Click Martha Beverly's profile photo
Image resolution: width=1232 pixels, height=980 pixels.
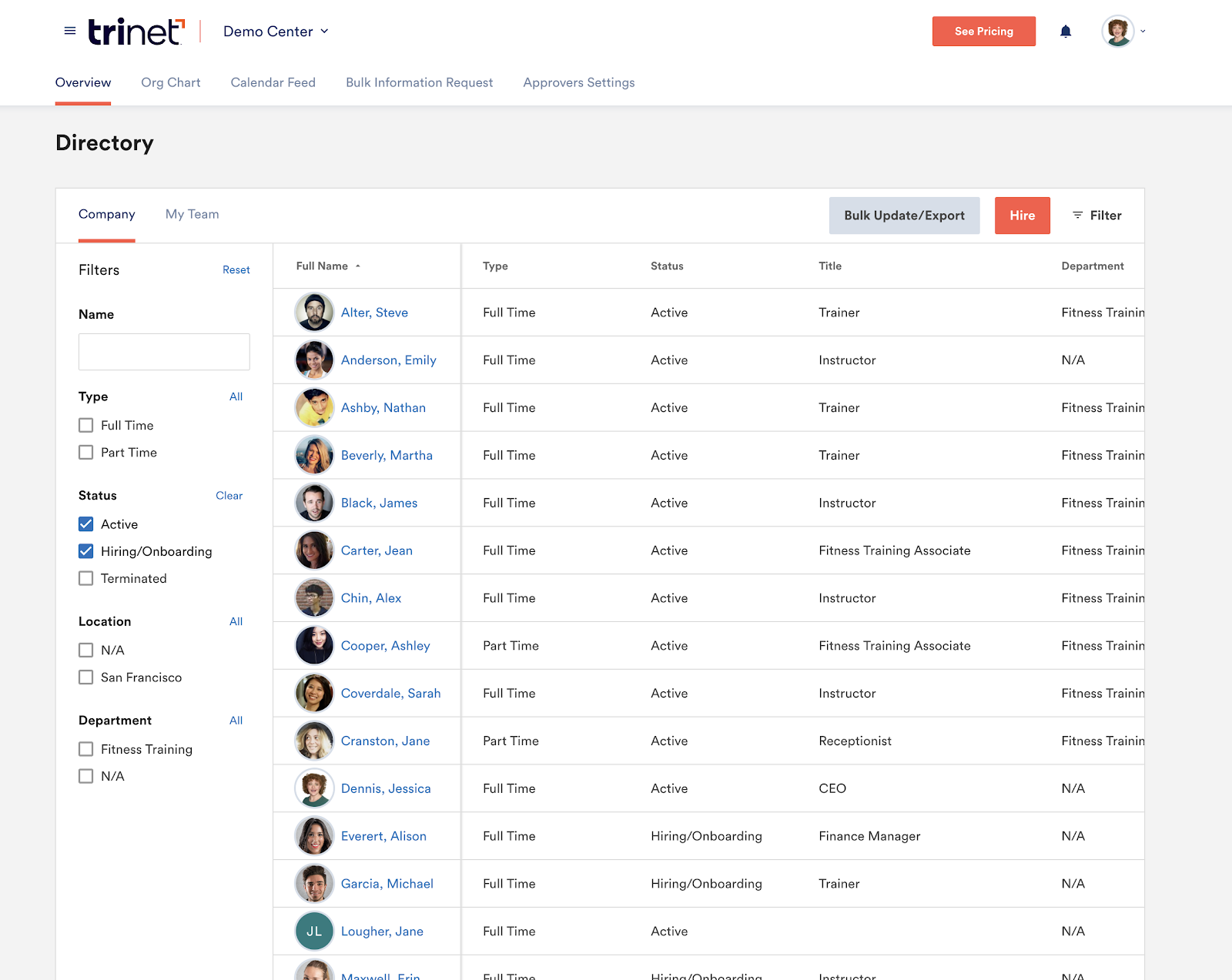coord(314,455)
